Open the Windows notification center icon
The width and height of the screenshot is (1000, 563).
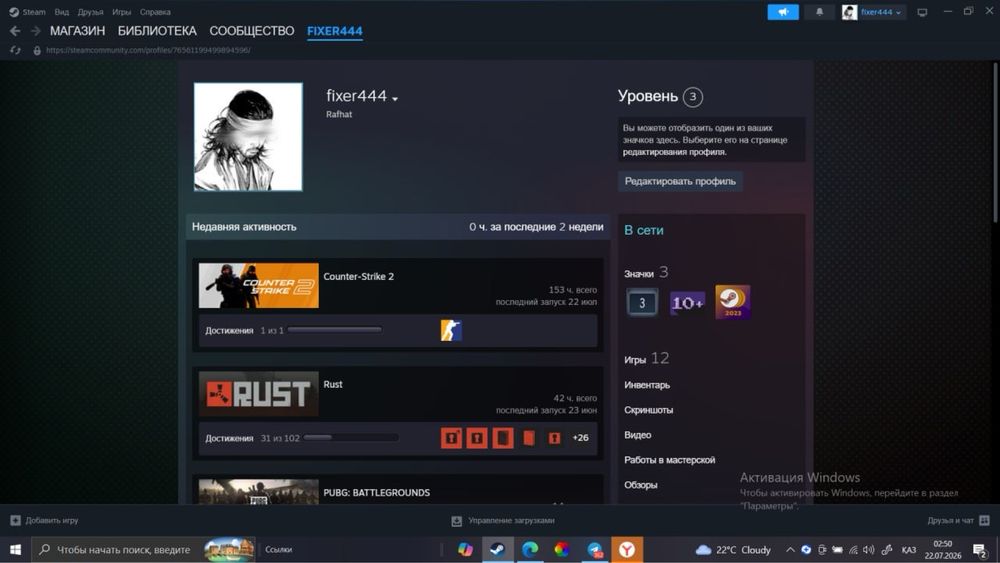point(980,550)
